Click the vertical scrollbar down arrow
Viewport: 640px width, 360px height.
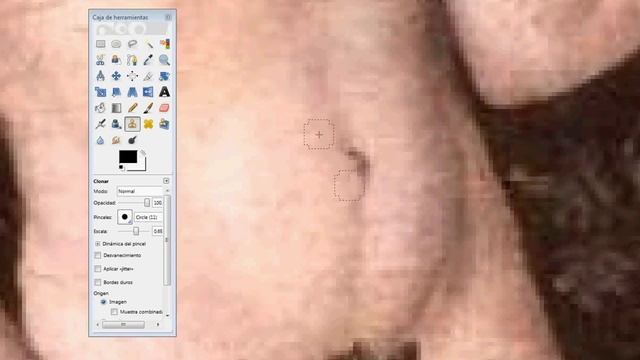tap(167, 315)
